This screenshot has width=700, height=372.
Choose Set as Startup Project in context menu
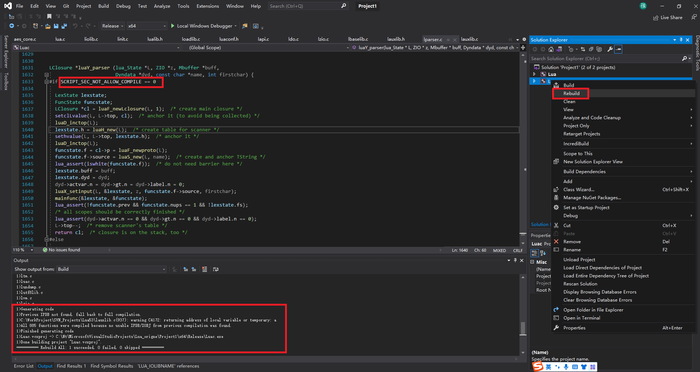[586, 208]
